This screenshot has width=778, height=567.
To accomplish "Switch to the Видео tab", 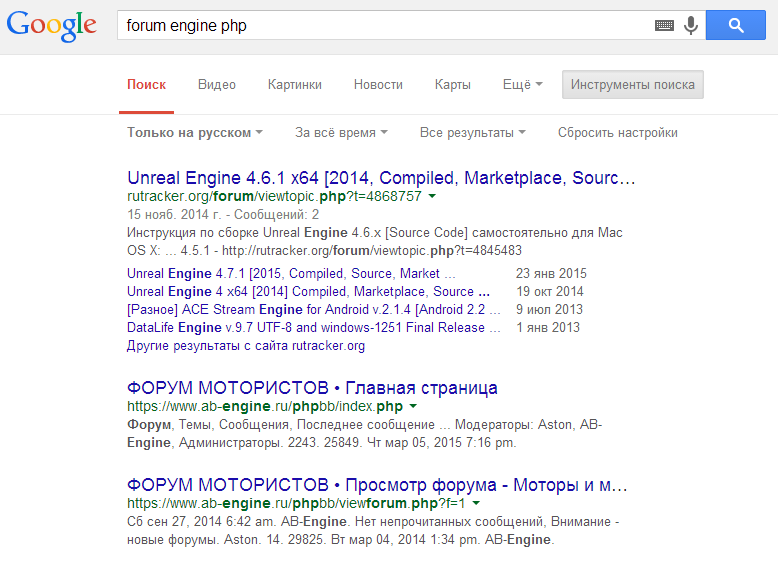I will click(x=217, y=85).
